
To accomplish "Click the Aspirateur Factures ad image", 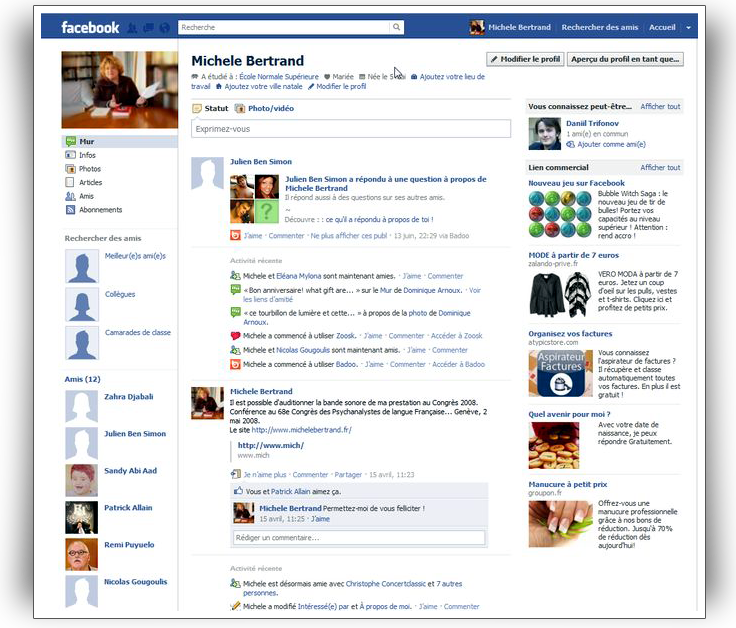I will tap(560, 374).
